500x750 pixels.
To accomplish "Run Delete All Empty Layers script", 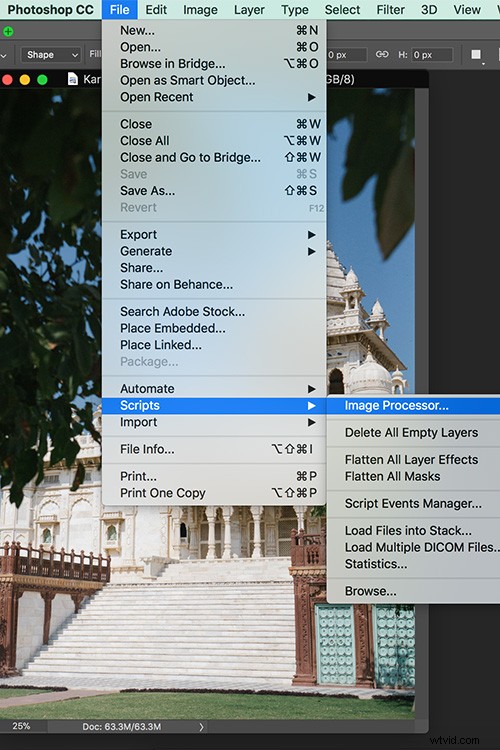I will point(413,432).
